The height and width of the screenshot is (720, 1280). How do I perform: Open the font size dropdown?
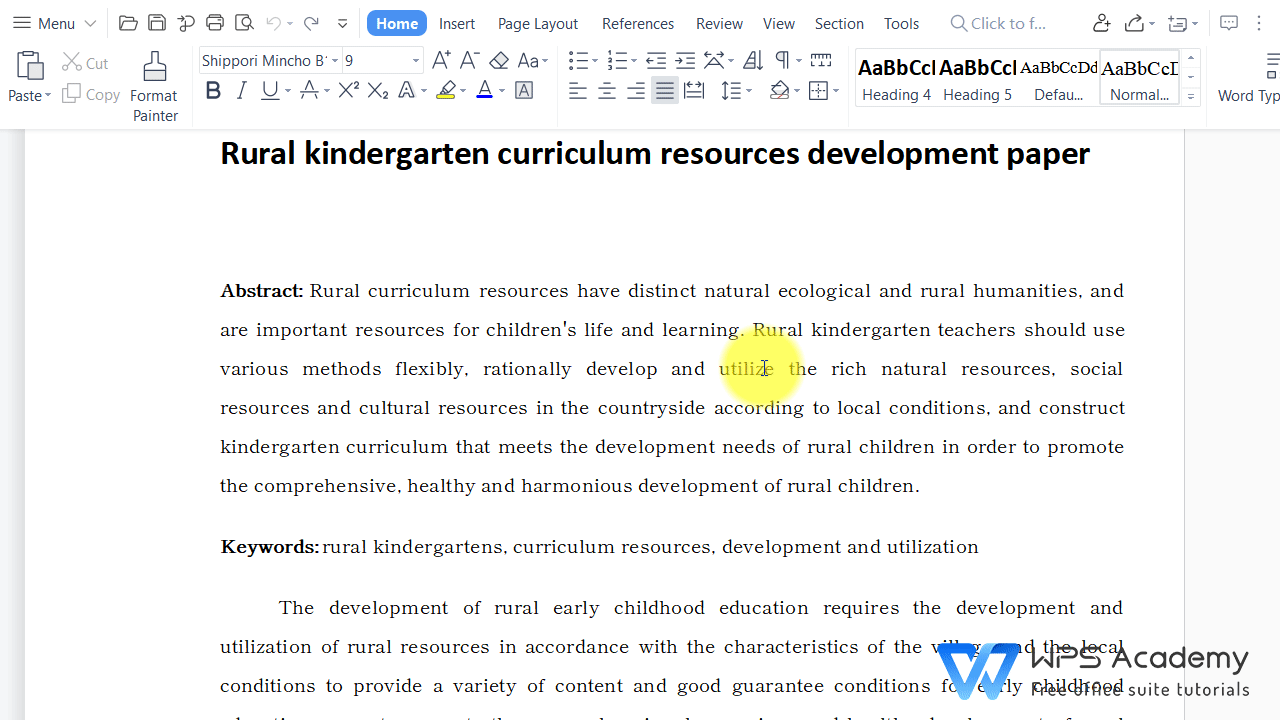pos(415,60)
